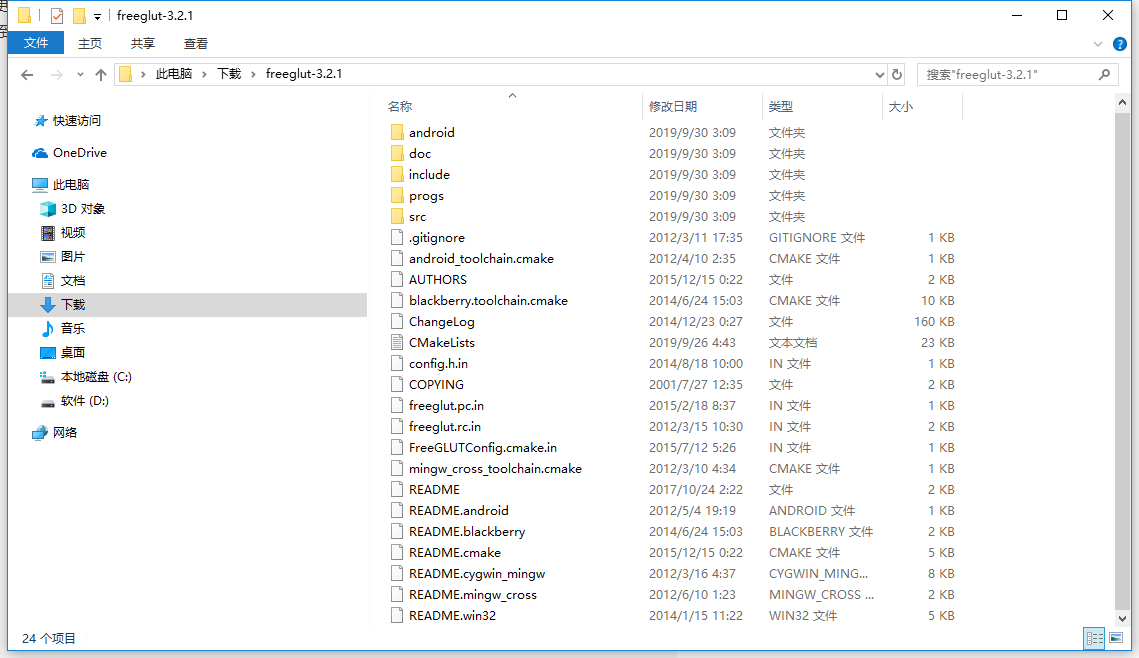Open the 音乐 folder in sidebar
Image resolution: width=1139 pixels, height=658 pixels.
coord(73,328)
